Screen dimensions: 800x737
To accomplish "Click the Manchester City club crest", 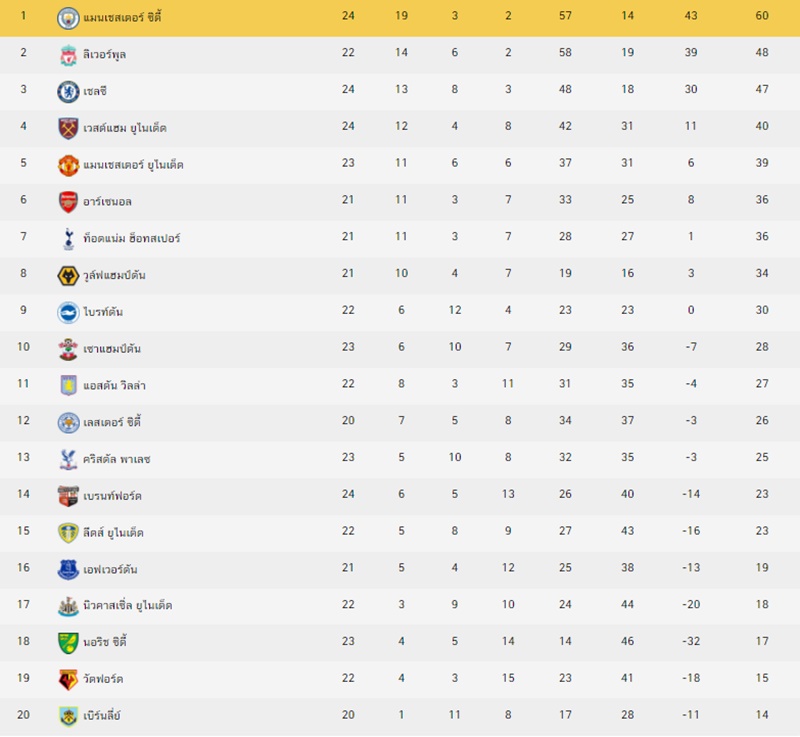I will [68, 18].
